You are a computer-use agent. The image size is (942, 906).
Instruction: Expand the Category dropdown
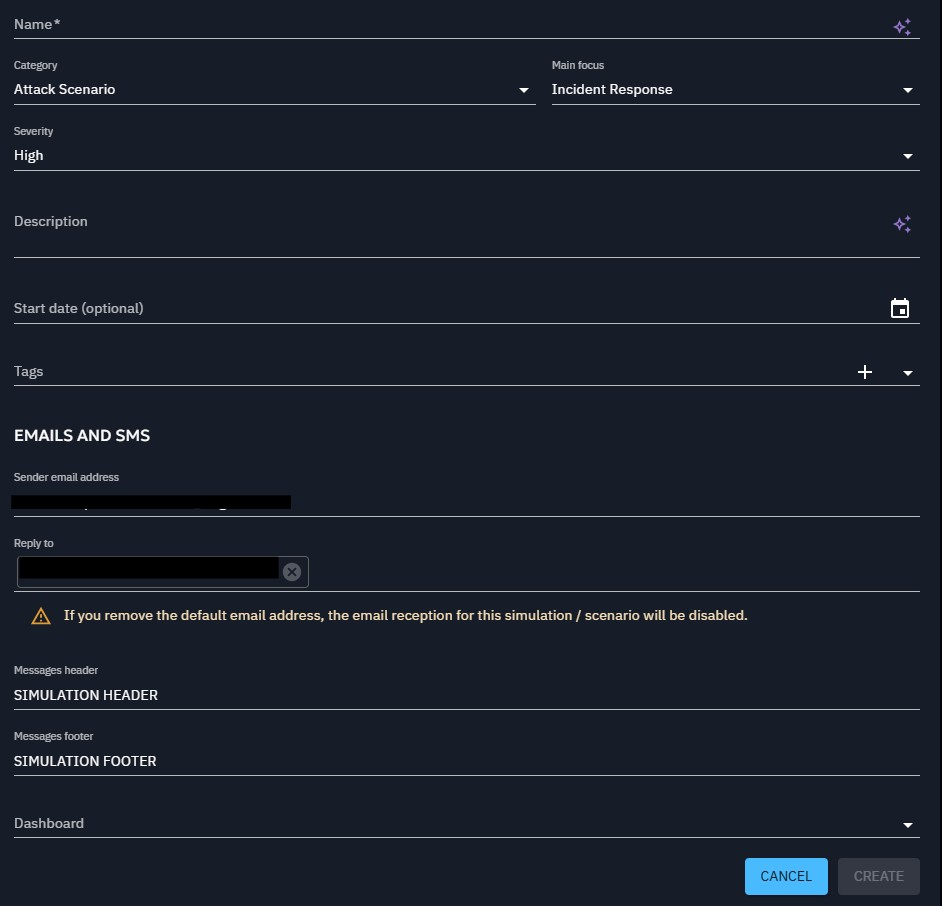pos(523,90)
